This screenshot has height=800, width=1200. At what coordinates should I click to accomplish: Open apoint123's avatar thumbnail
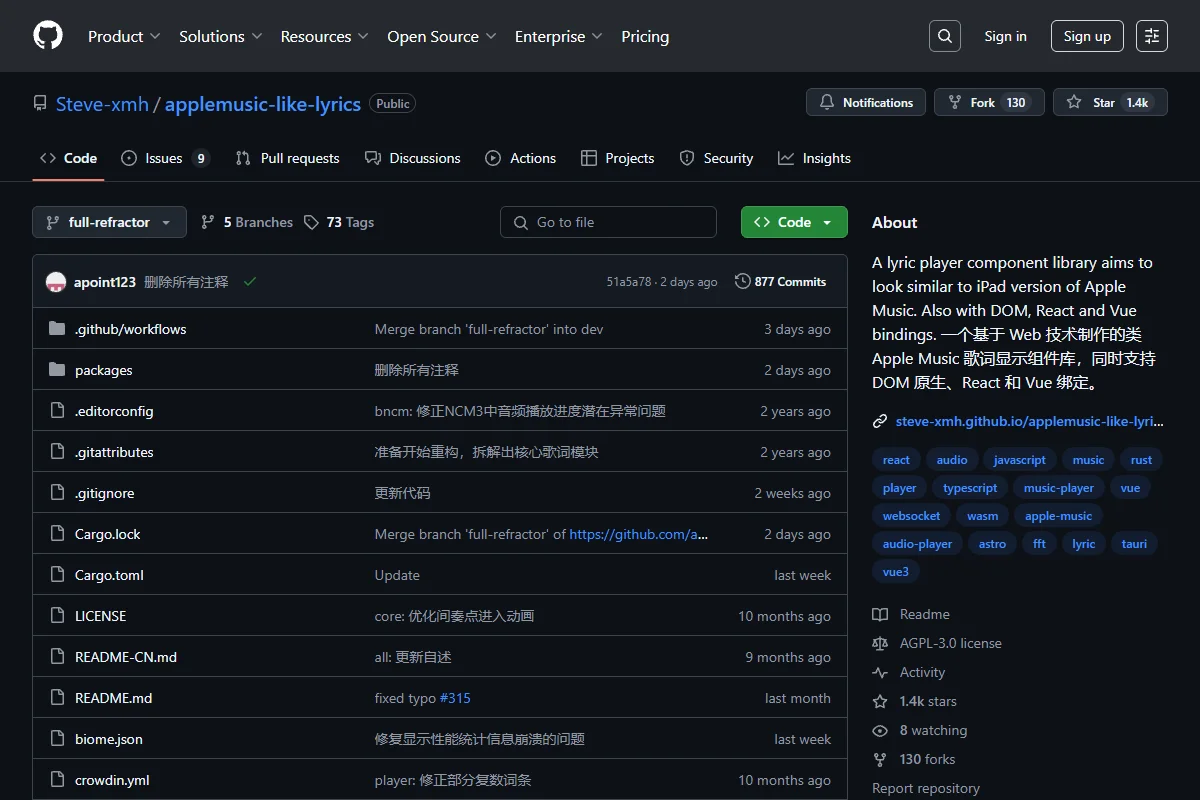coord(56,282)
